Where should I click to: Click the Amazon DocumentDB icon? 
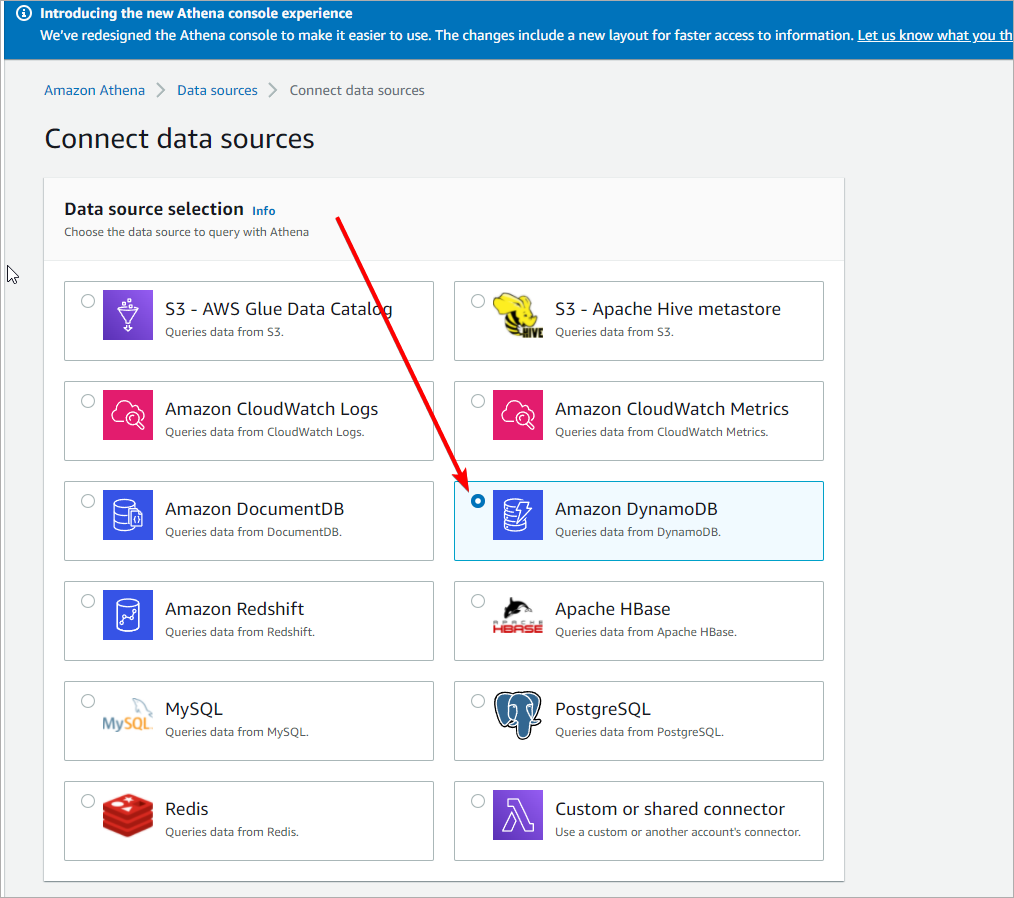(x=127, y=514)
